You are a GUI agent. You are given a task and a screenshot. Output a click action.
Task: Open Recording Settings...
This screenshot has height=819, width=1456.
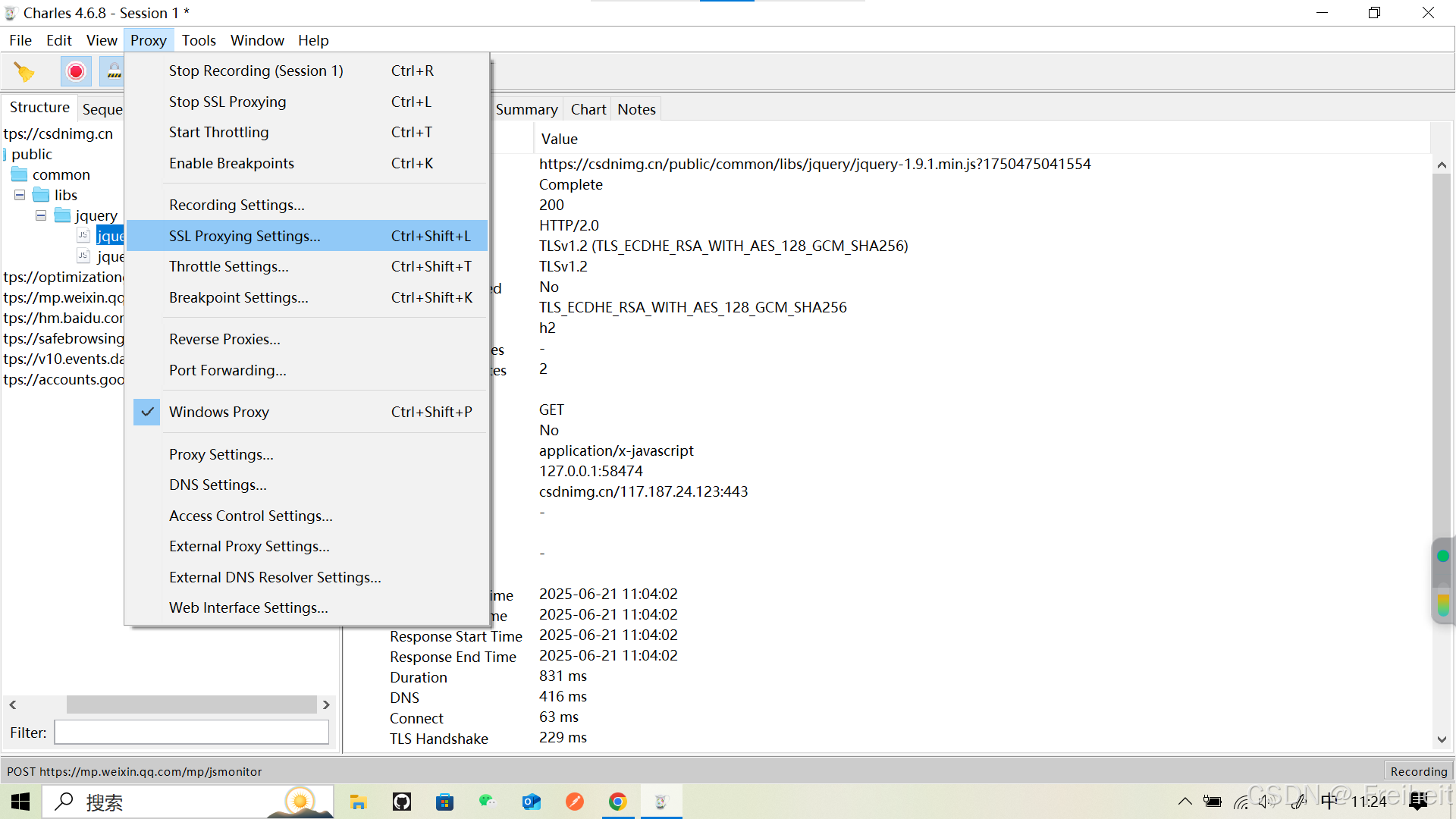coord(306,205)
